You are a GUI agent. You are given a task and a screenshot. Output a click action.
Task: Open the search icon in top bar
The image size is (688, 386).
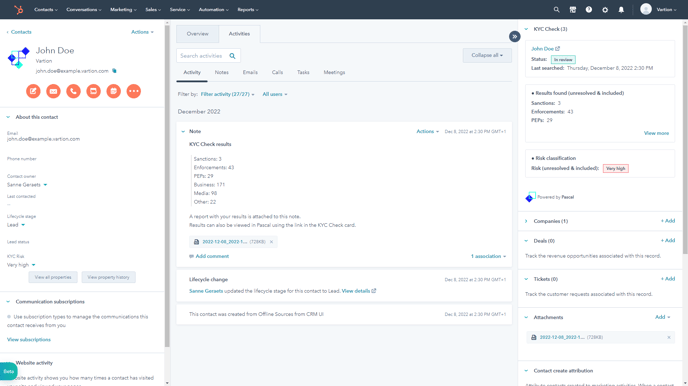tap(556, 10)
